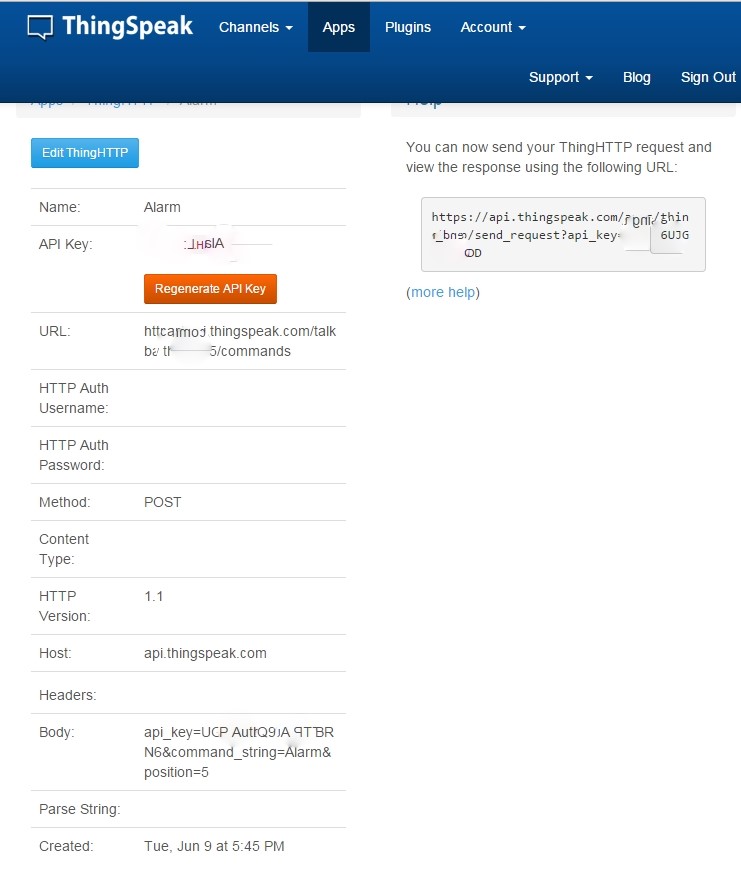Click the Edit ThingHTTP button
The image size is (741, 872).
[85, 153]
